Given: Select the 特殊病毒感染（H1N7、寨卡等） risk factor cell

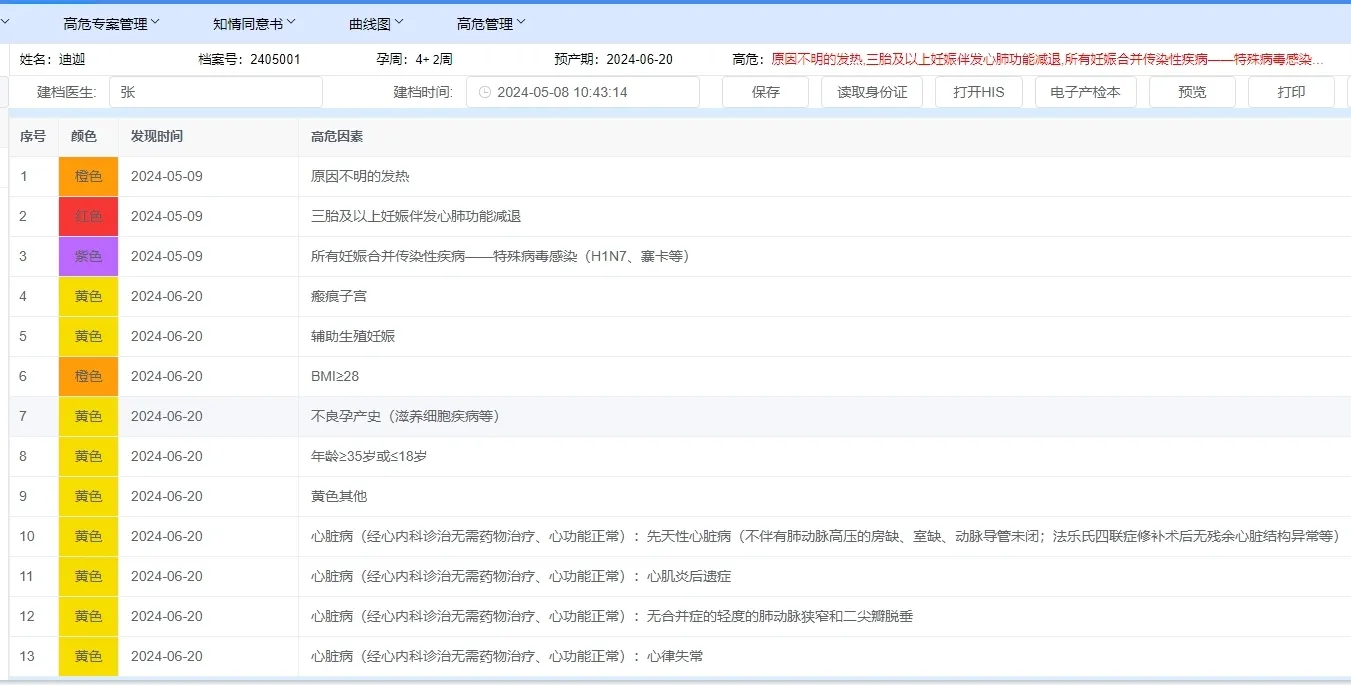Looking at the screenshot, I should click(x=500, y=256).
